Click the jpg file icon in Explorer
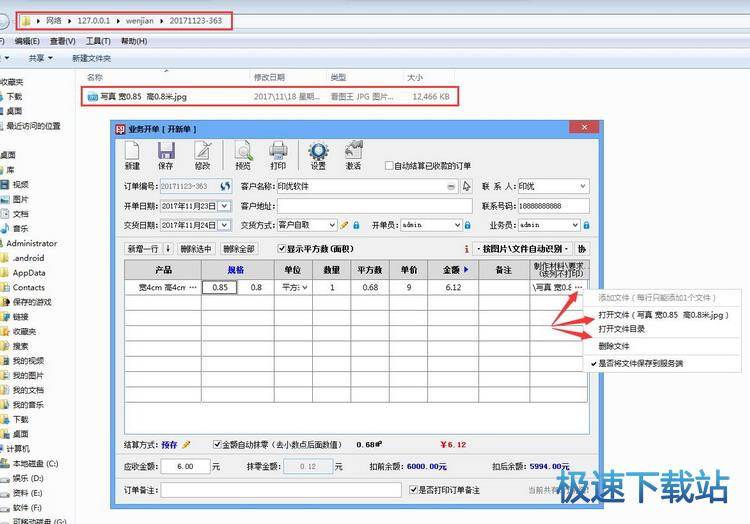This screenshot has height=524, width=750. [93, 97]
